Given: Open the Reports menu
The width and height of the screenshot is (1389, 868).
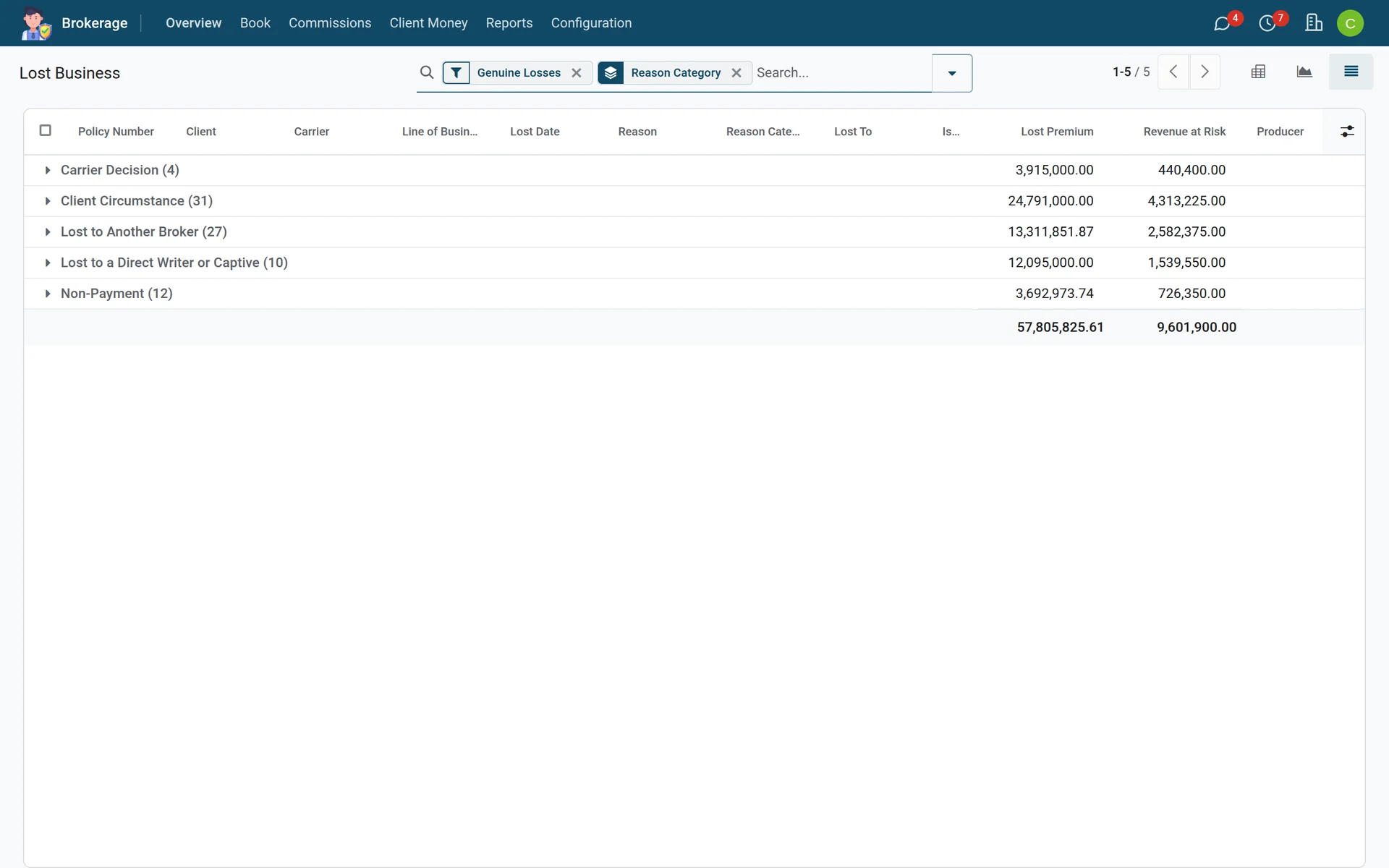Looking at the screenshot, I should click(509, 23).
